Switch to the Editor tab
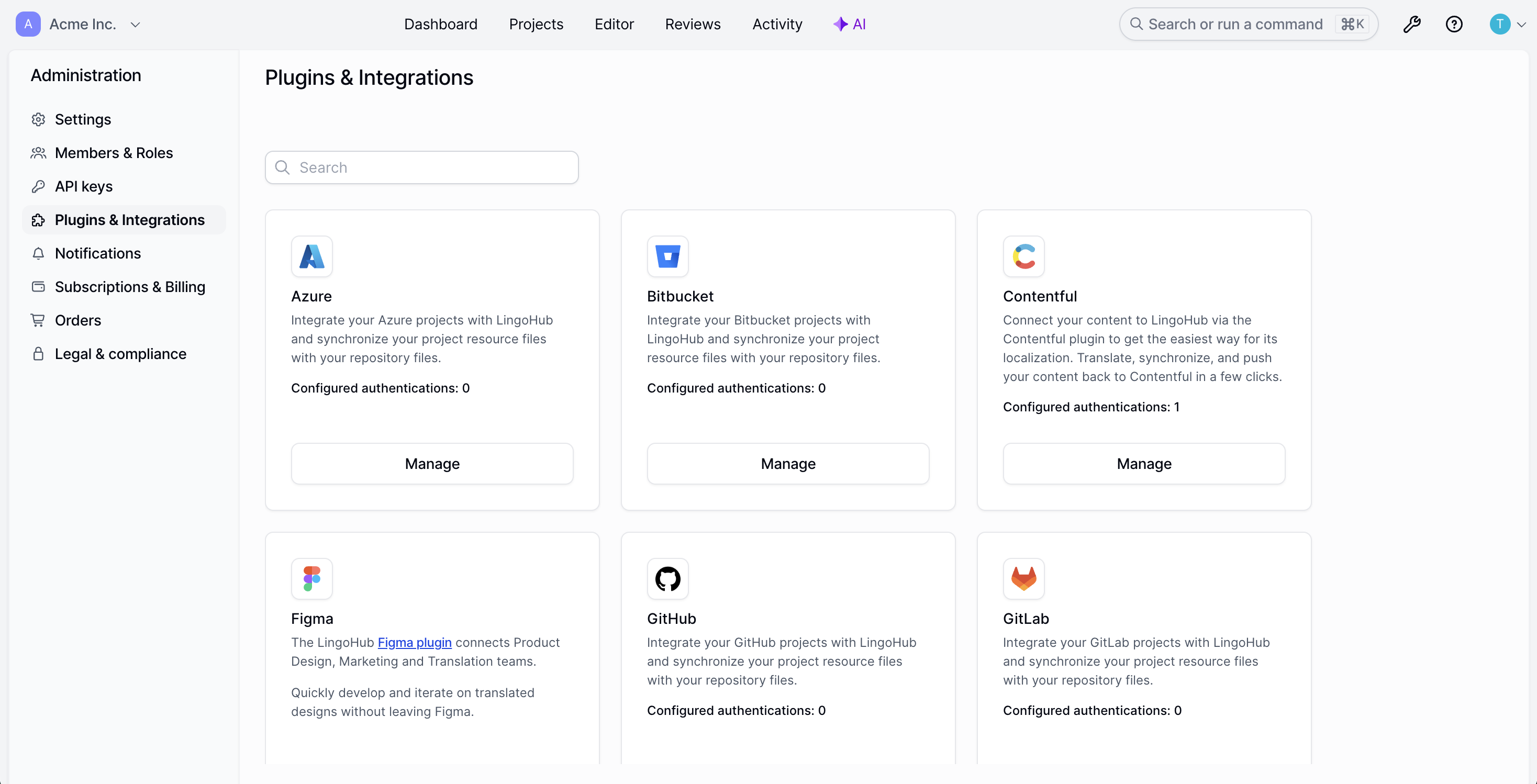Viewport: 1537px width, 784px height. point(614,25)
